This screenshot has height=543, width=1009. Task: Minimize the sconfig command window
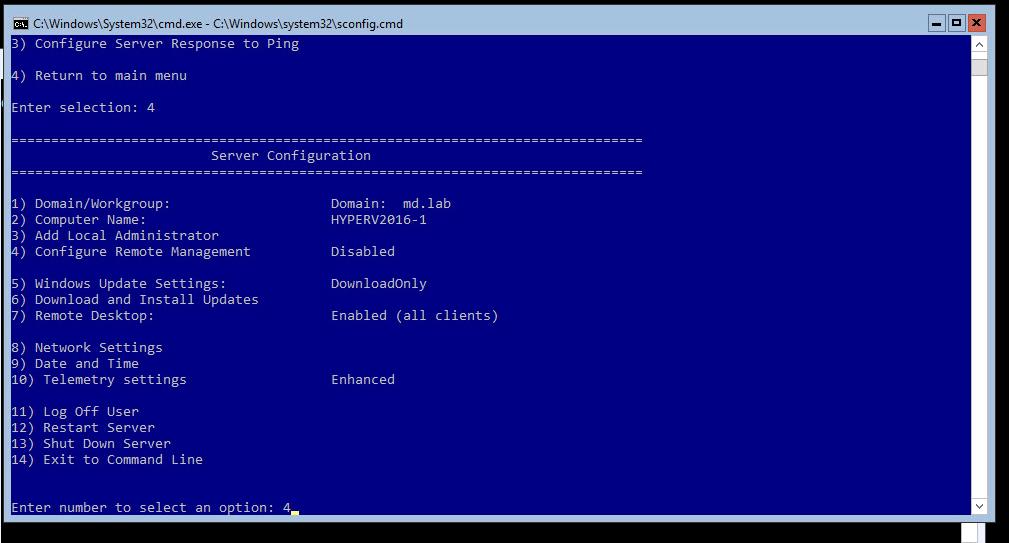937,24
